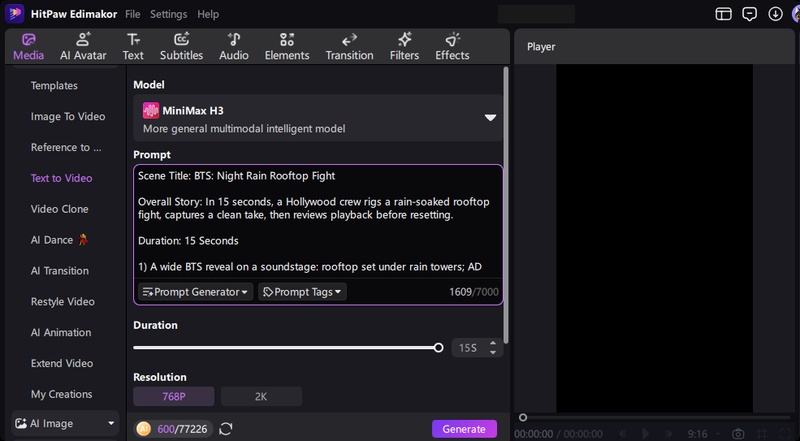Select AI Dance in the sidebar
800x441 pixels.
tap(59, 240)
